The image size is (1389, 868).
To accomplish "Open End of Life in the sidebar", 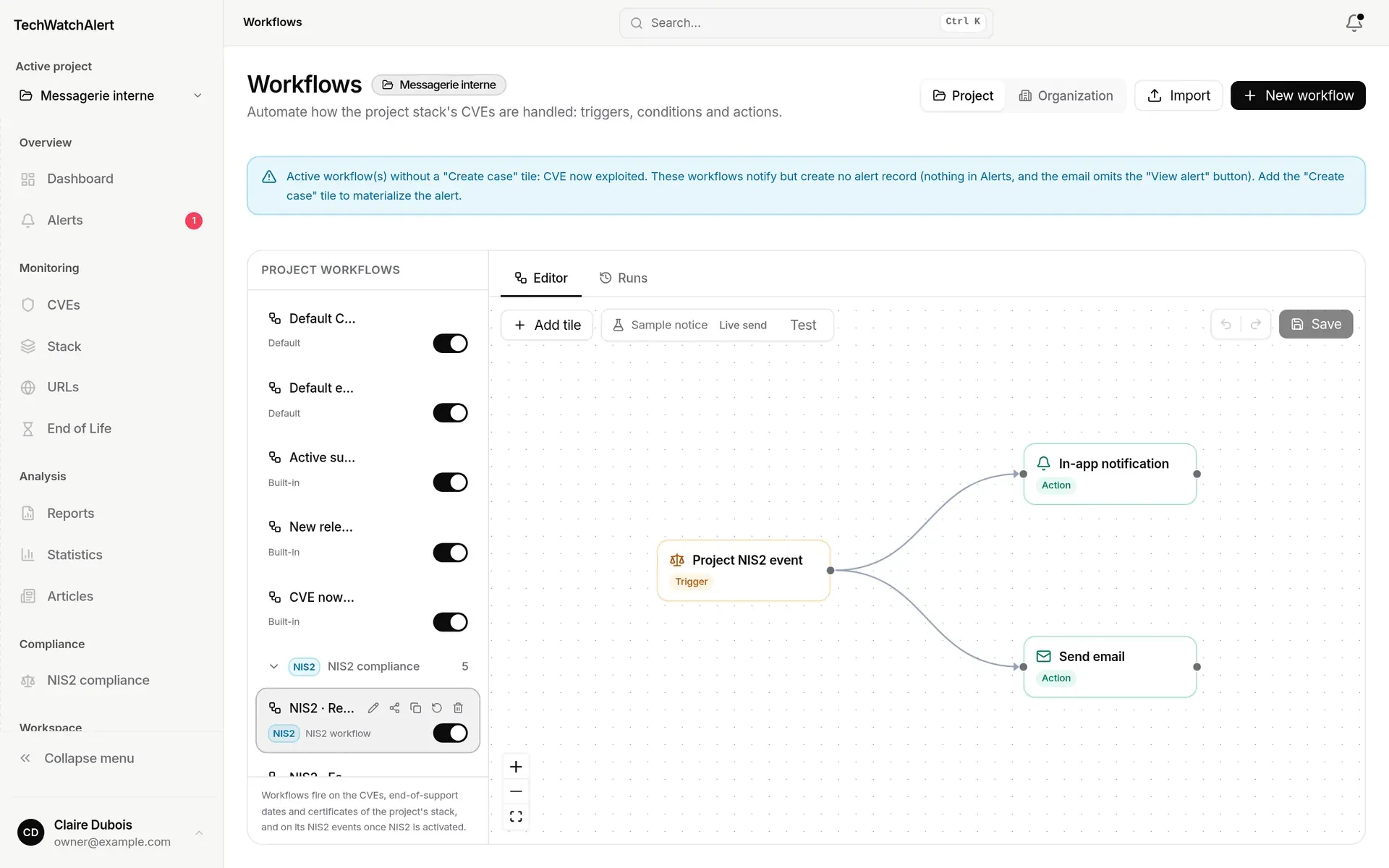I will tap(111, 428).
